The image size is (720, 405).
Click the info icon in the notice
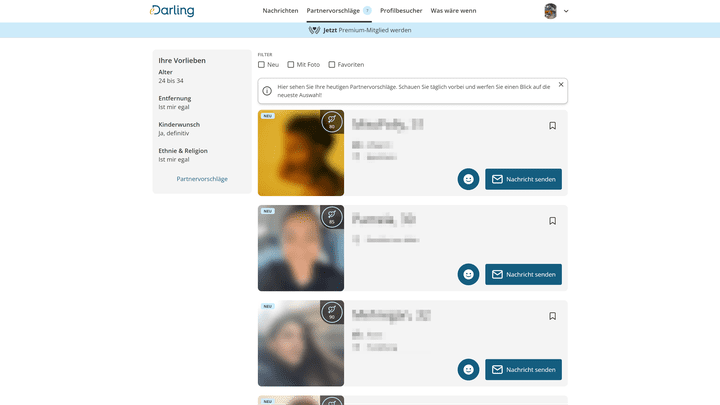(267, 91)
